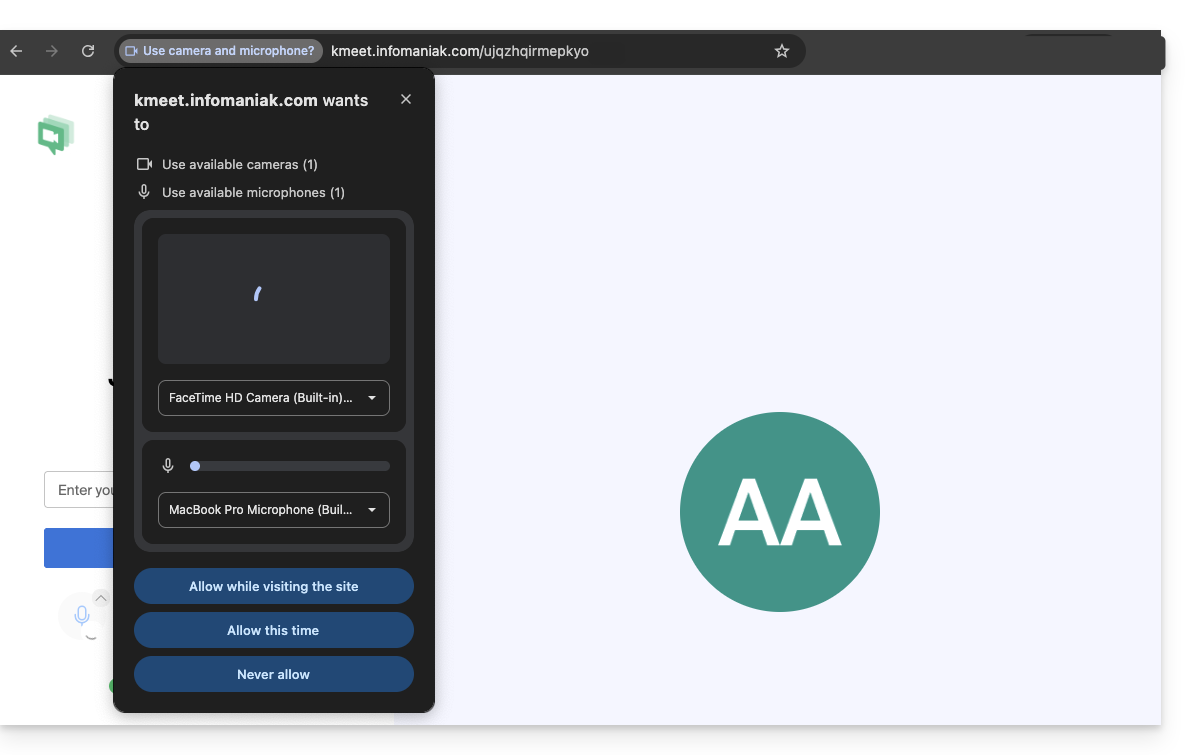Bookmark this page with the star icon

pyautogui.click(x=782, y=51)
